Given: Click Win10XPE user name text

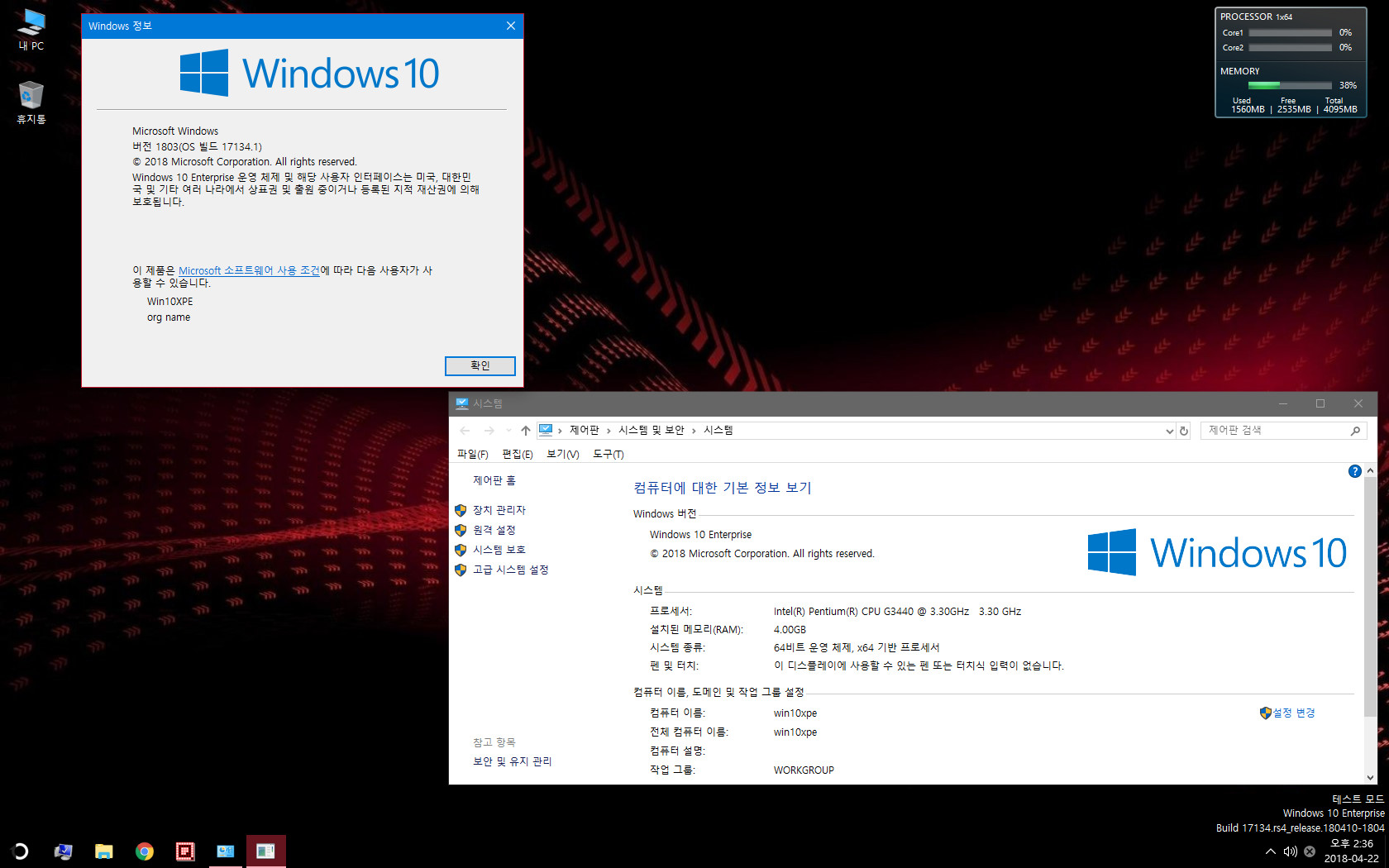Looking at the screenshot, I should pyautogui.click(x=170, y=302).
